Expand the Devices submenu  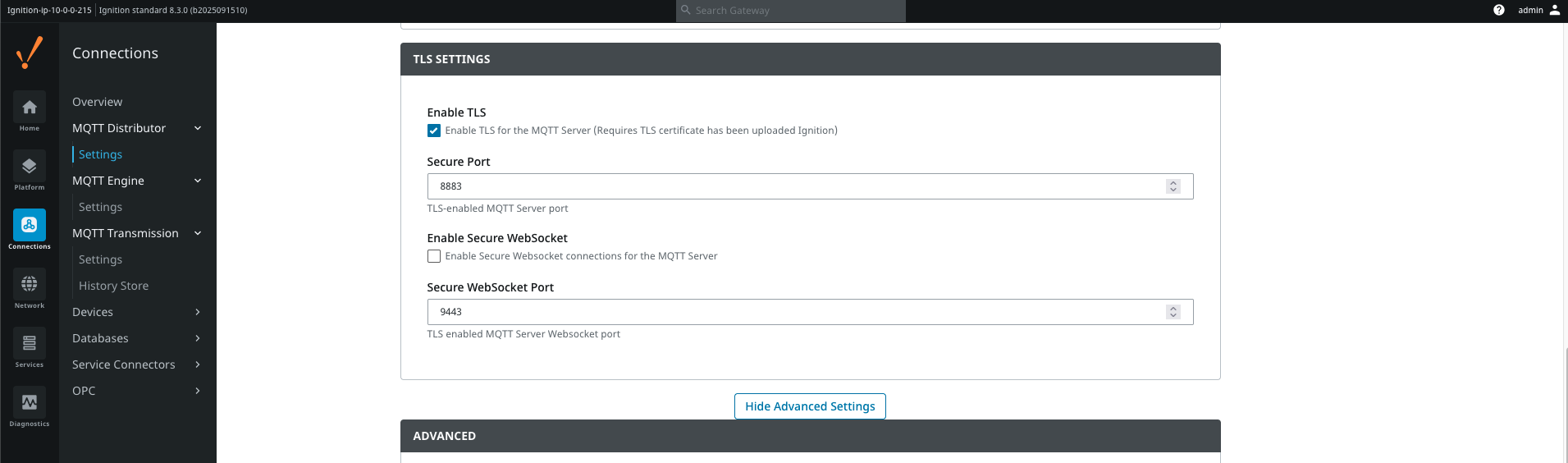click(198, 312)
